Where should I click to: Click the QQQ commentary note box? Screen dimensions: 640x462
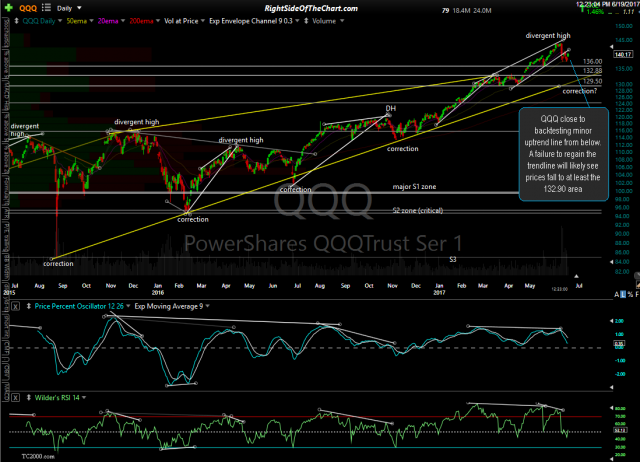563,154
